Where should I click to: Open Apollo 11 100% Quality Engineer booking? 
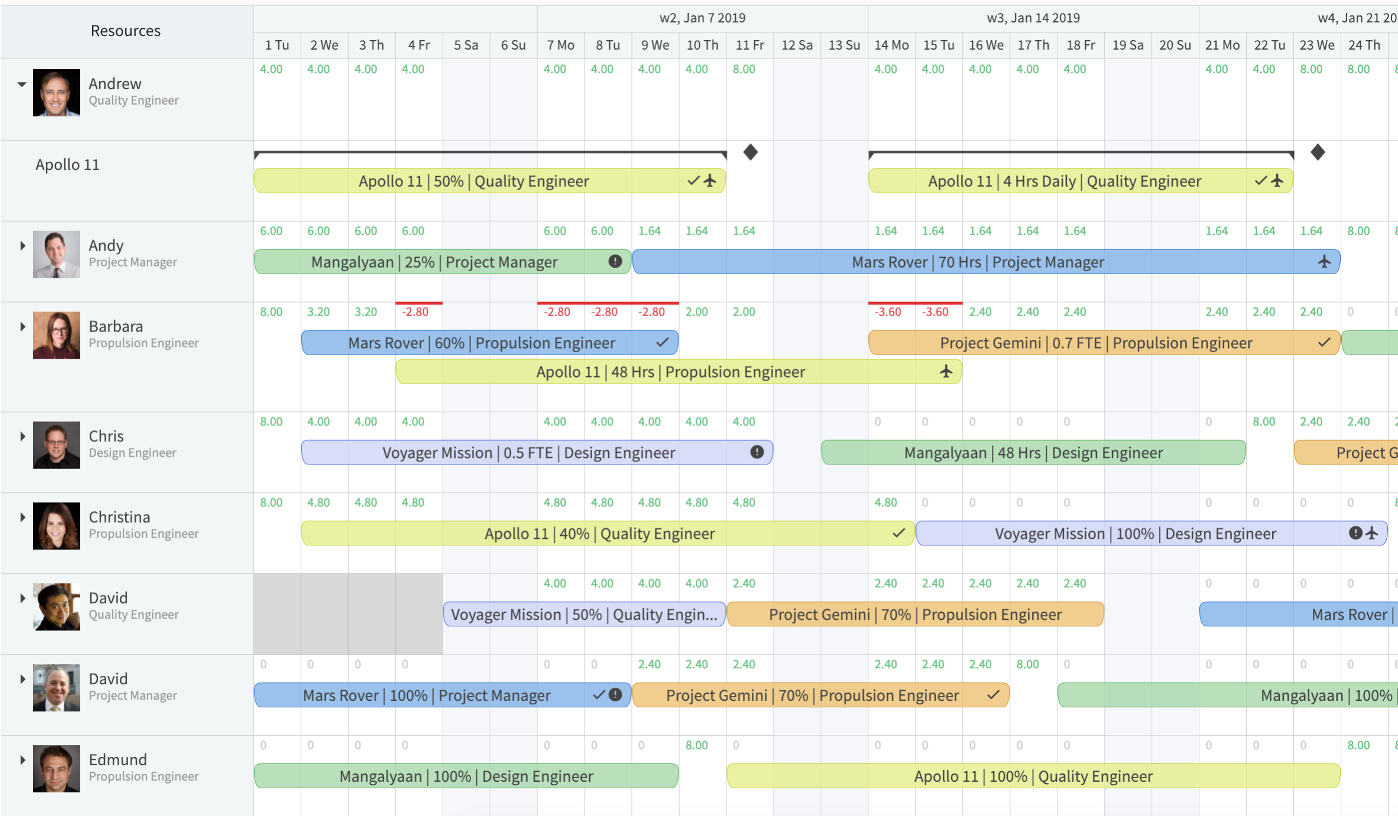(1033, 776)
